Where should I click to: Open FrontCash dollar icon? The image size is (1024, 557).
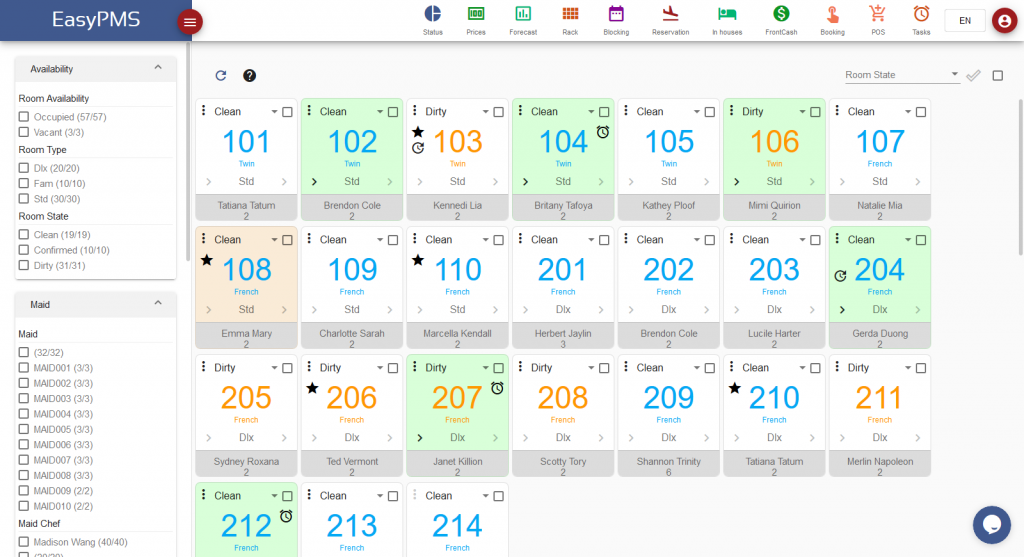coord(781,20)
